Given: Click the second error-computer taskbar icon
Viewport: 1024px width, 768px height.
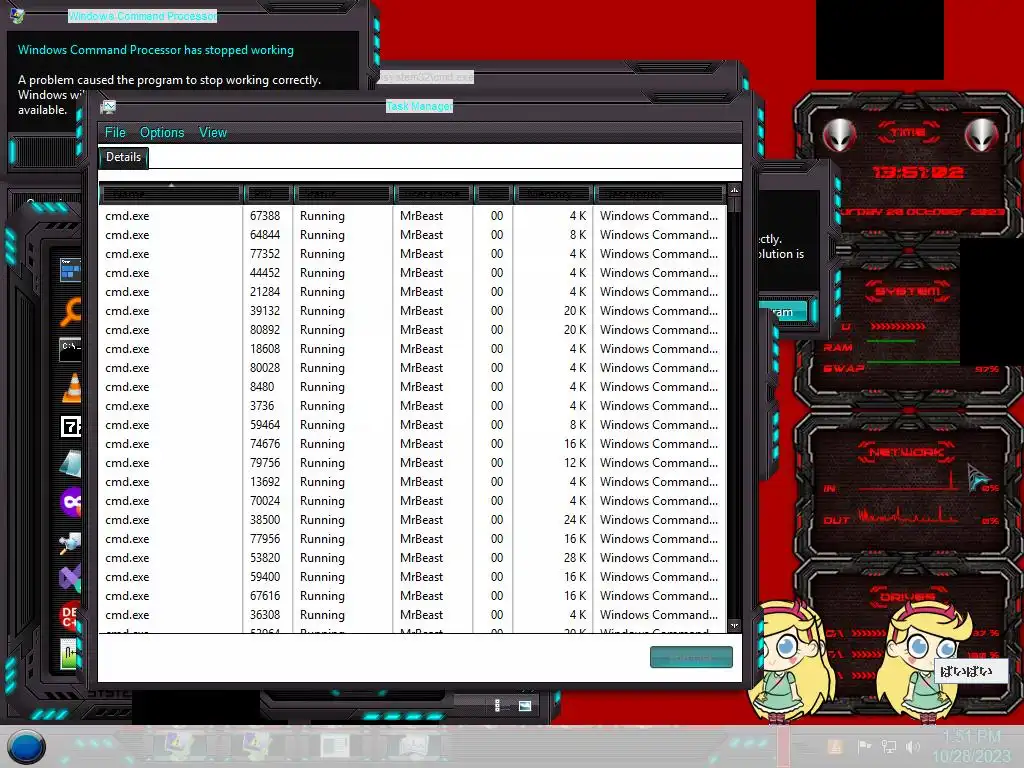Looking at the screenshot, I should coord(255,746).
